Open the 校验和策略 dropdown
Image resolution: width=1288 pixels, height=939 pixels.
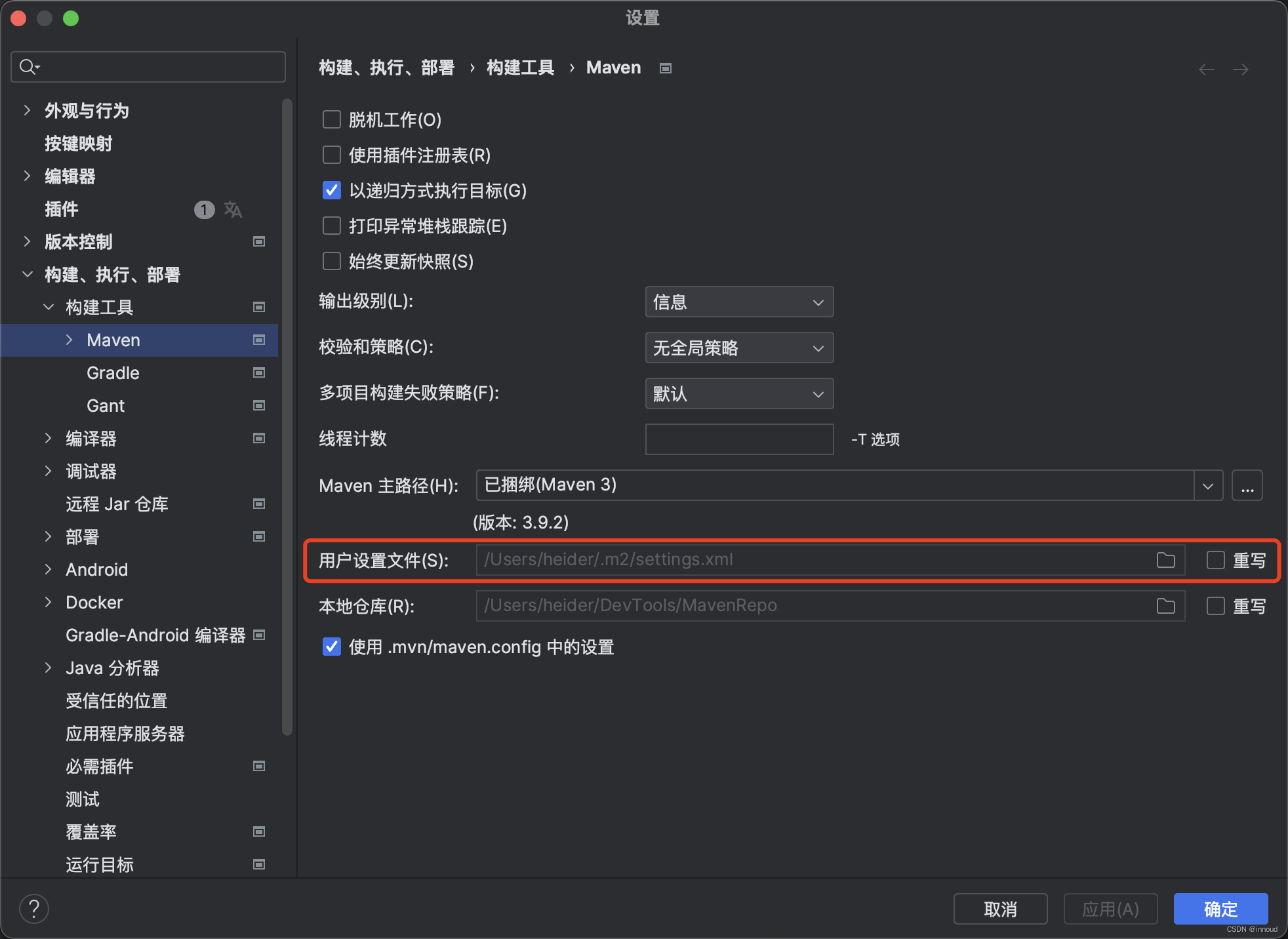pos(739,348)
